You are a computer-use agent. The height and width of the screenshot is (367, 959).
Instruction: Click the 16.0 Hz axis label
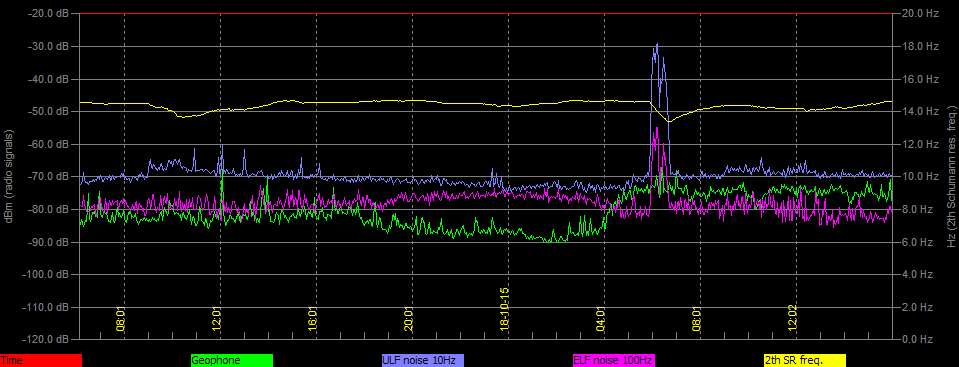click(x=920, y=79)
